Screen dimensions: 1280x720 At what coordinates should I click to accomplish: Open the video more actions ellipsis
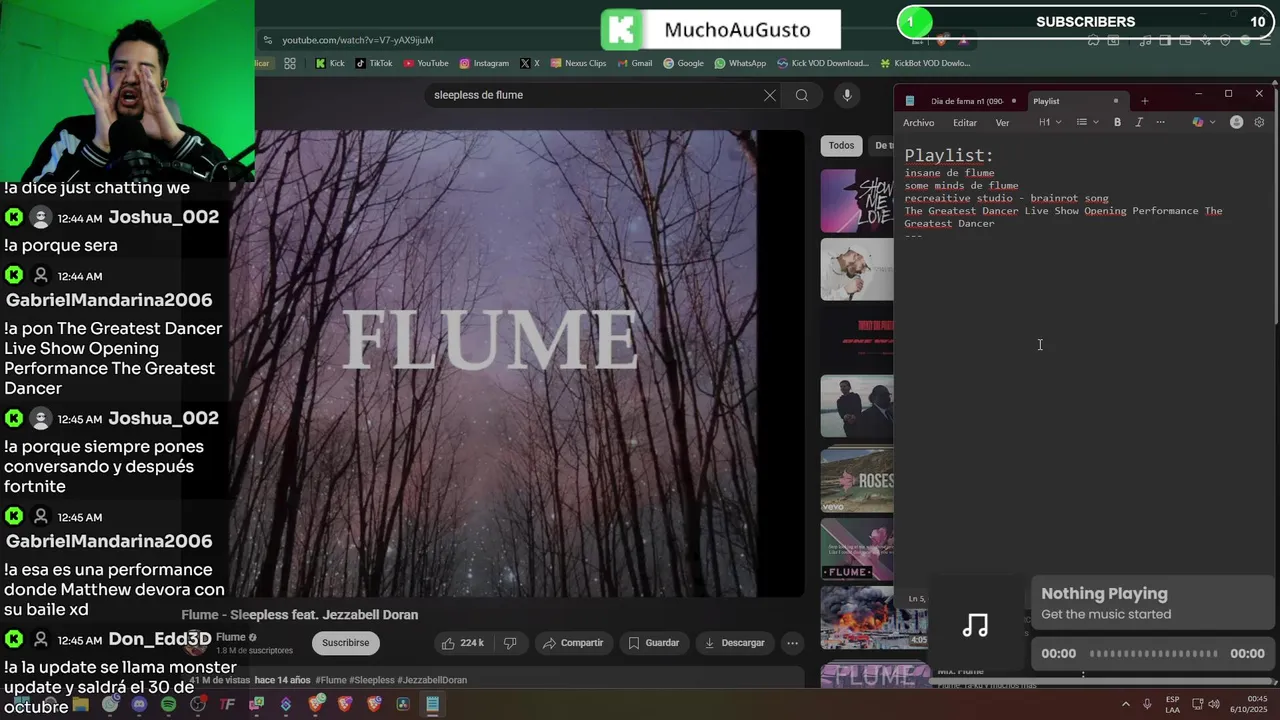point(792,643)
